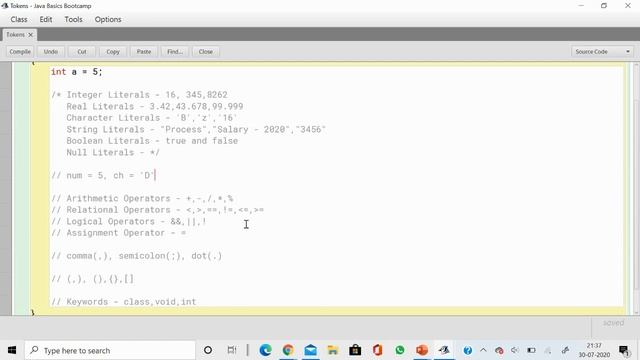
Task: Open the Source Code view dropdown
Action: point(602,51)
